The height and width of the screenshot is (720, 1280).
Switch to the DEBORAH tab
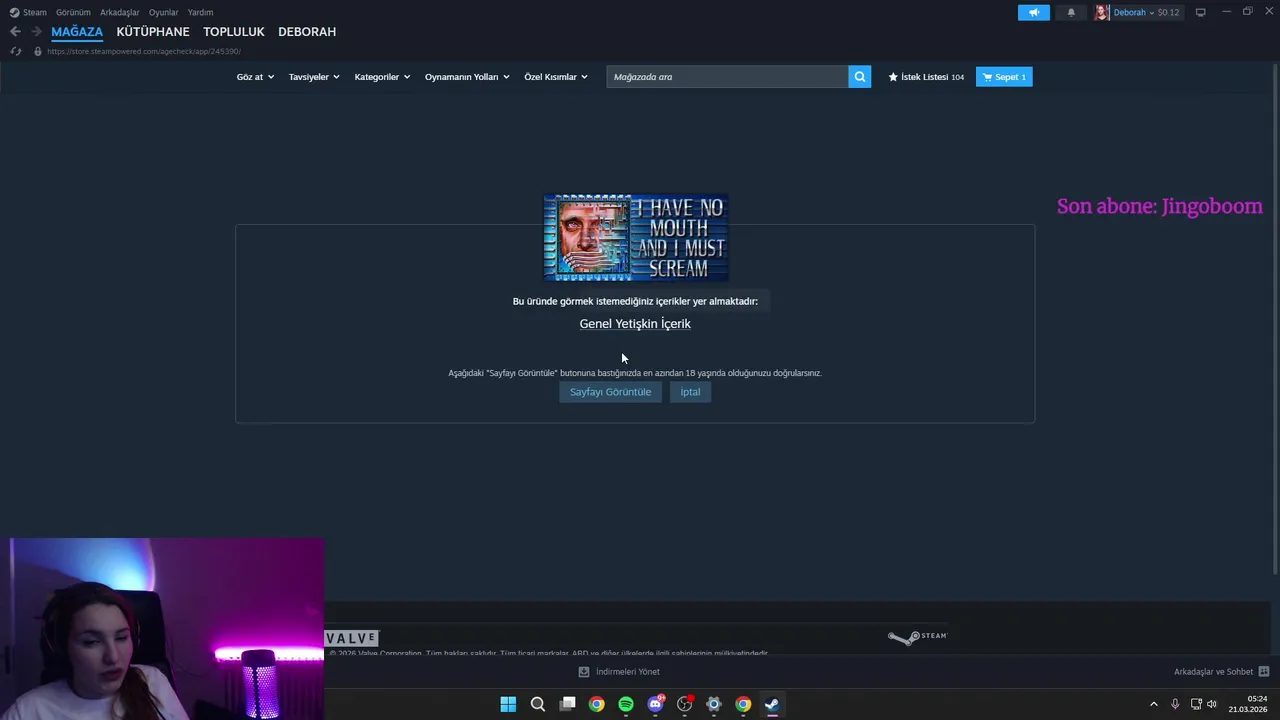307,32
